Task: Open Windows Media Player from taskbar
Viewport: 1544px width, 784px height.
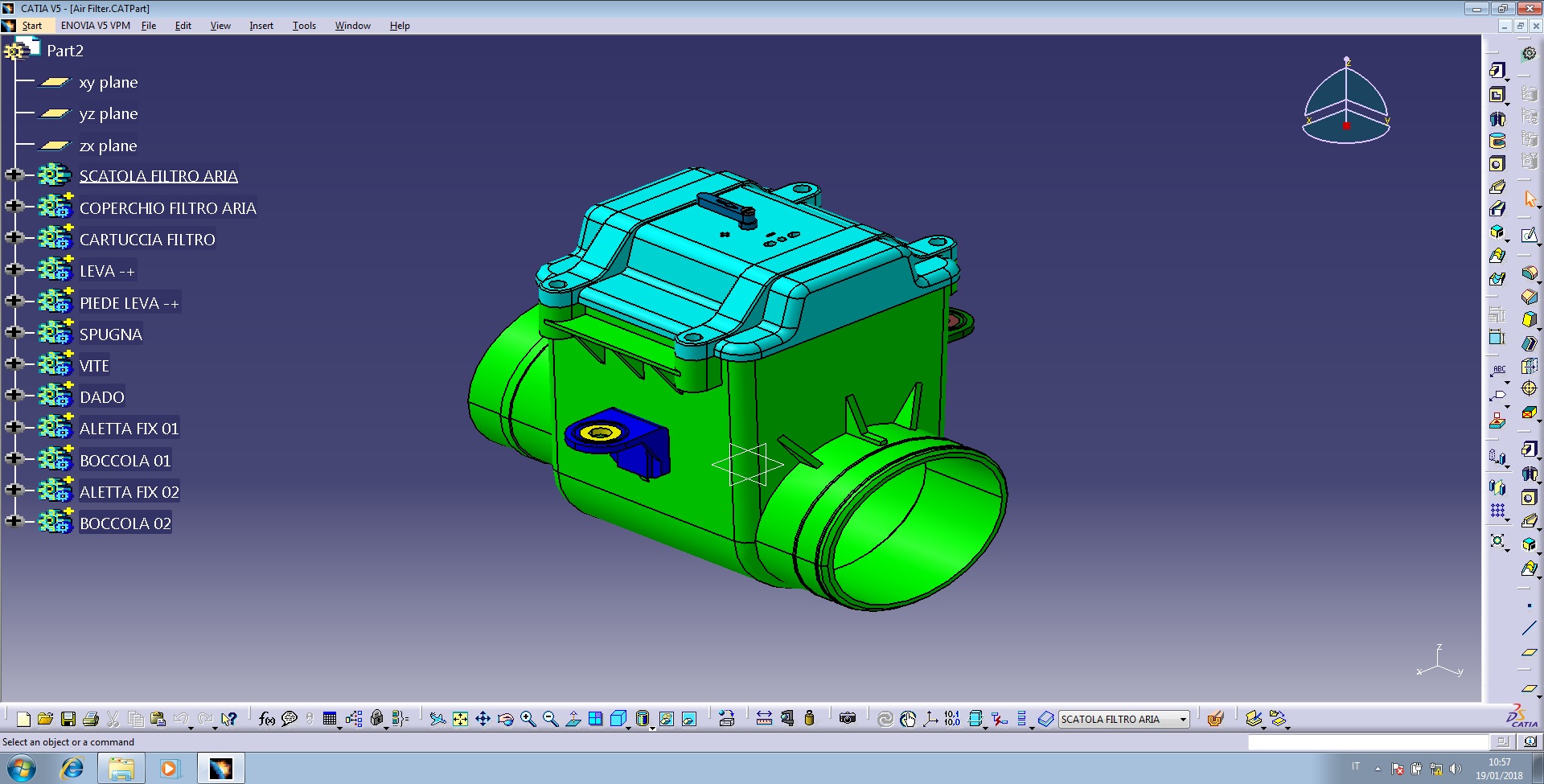Action: pos(169,770)
